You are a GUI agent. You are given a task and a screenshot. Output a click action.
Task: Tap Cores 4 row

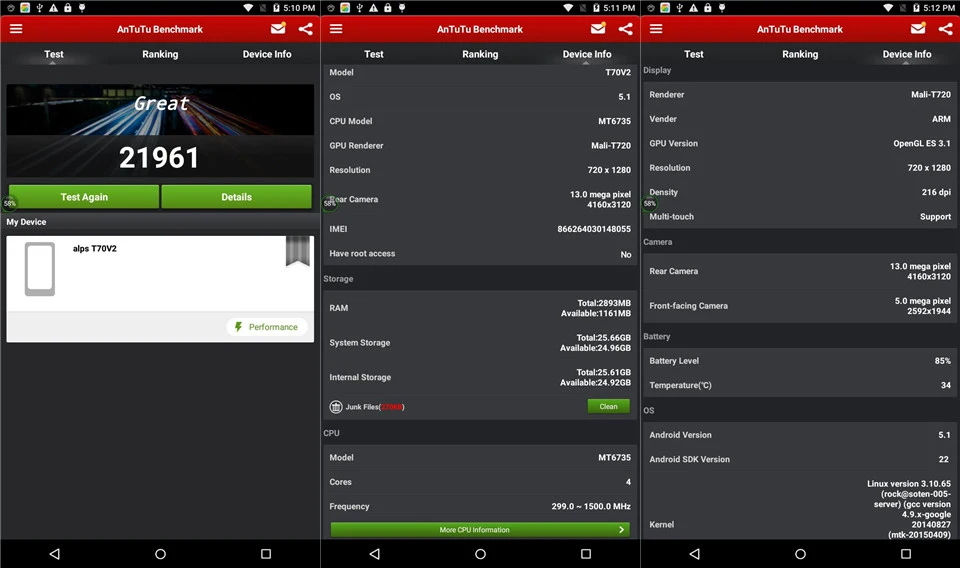(480, 482)
